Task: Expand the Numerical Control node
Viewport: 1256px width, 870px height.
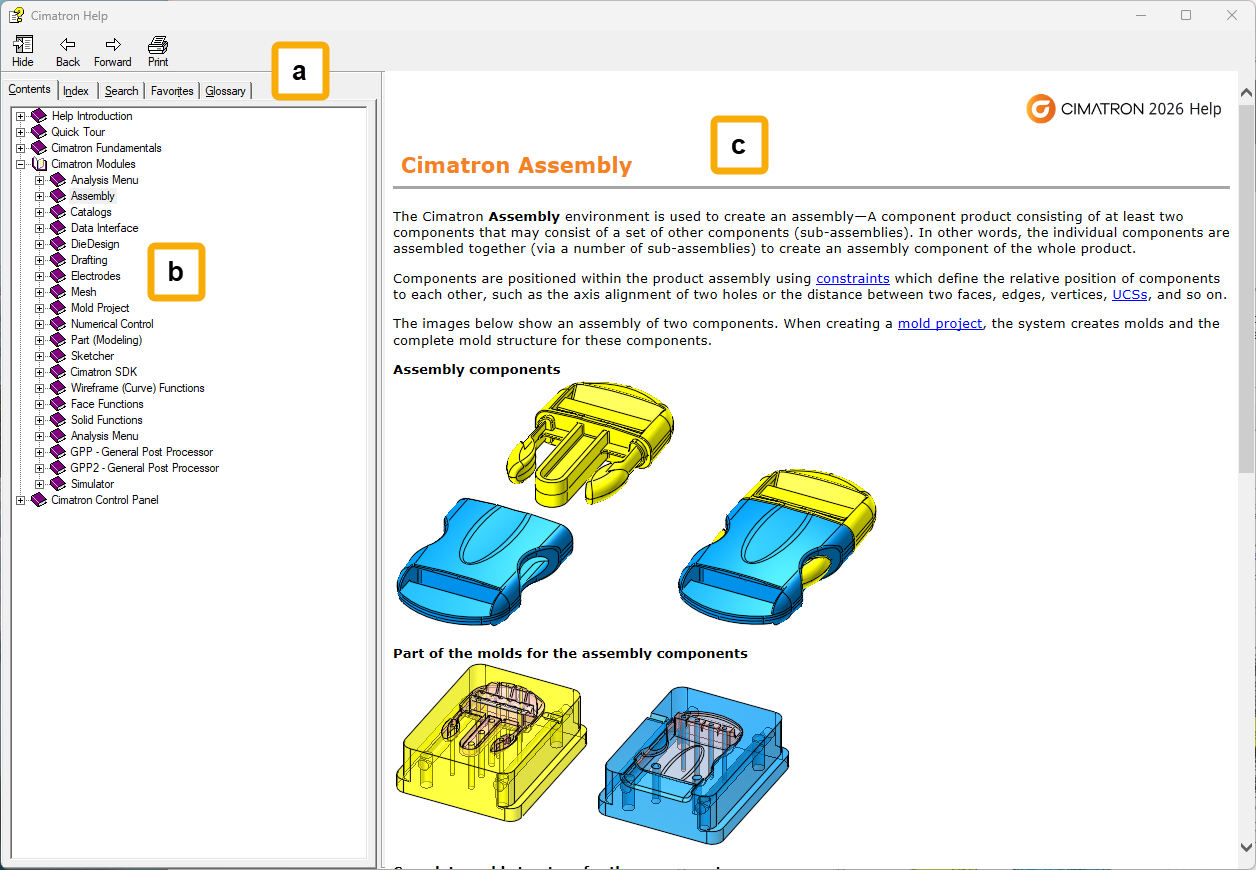Action: pyautogui.click(x=40, y=324)
